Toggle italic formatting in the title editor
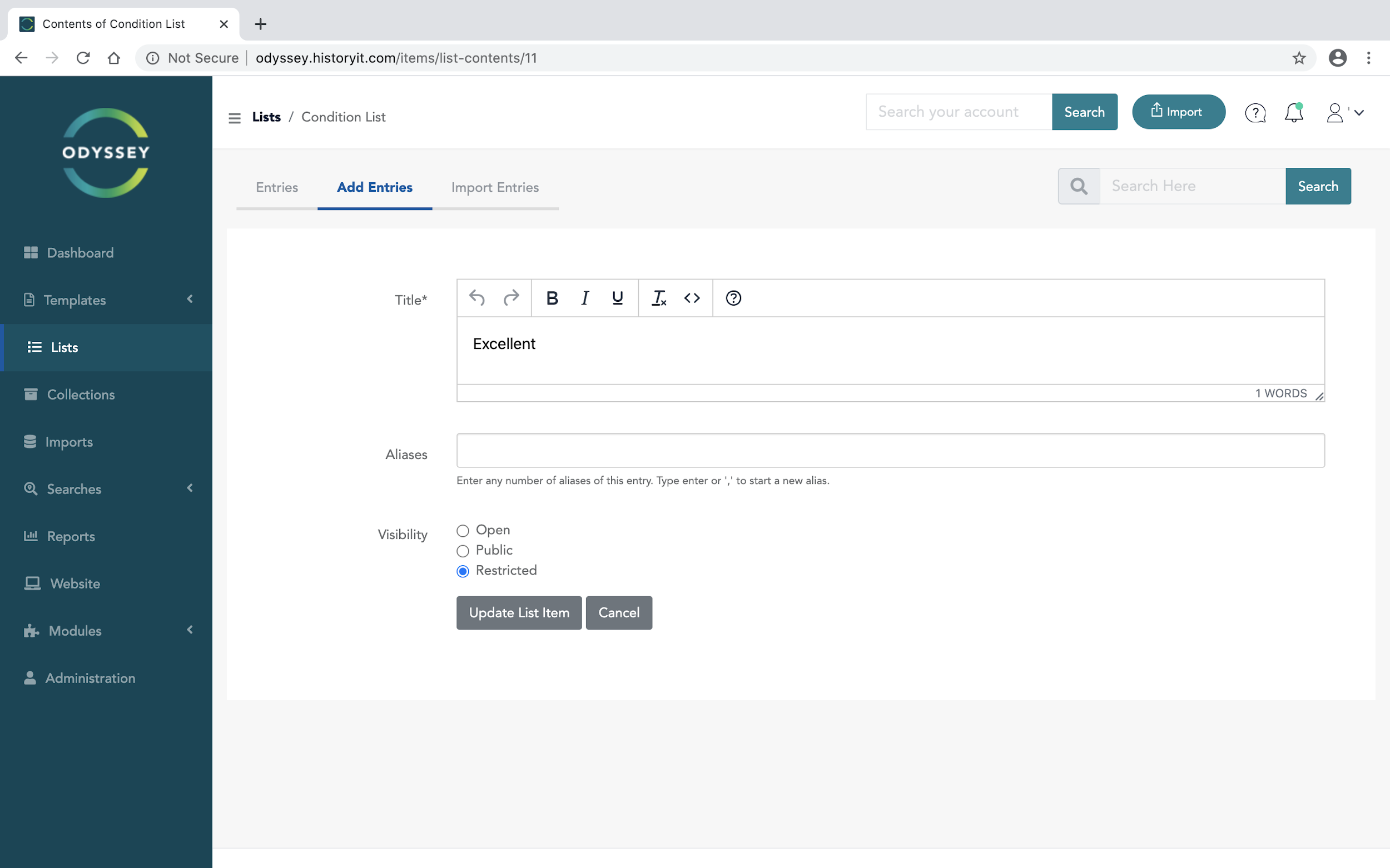1390x868 pixels. [585, 298]
